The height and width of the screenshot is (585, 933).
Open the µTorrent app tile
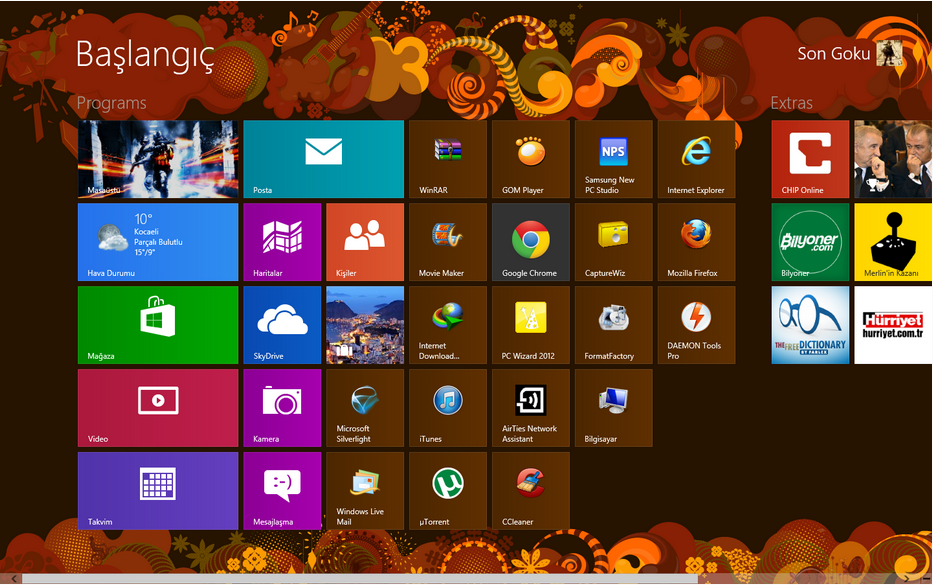click(447, 490)
